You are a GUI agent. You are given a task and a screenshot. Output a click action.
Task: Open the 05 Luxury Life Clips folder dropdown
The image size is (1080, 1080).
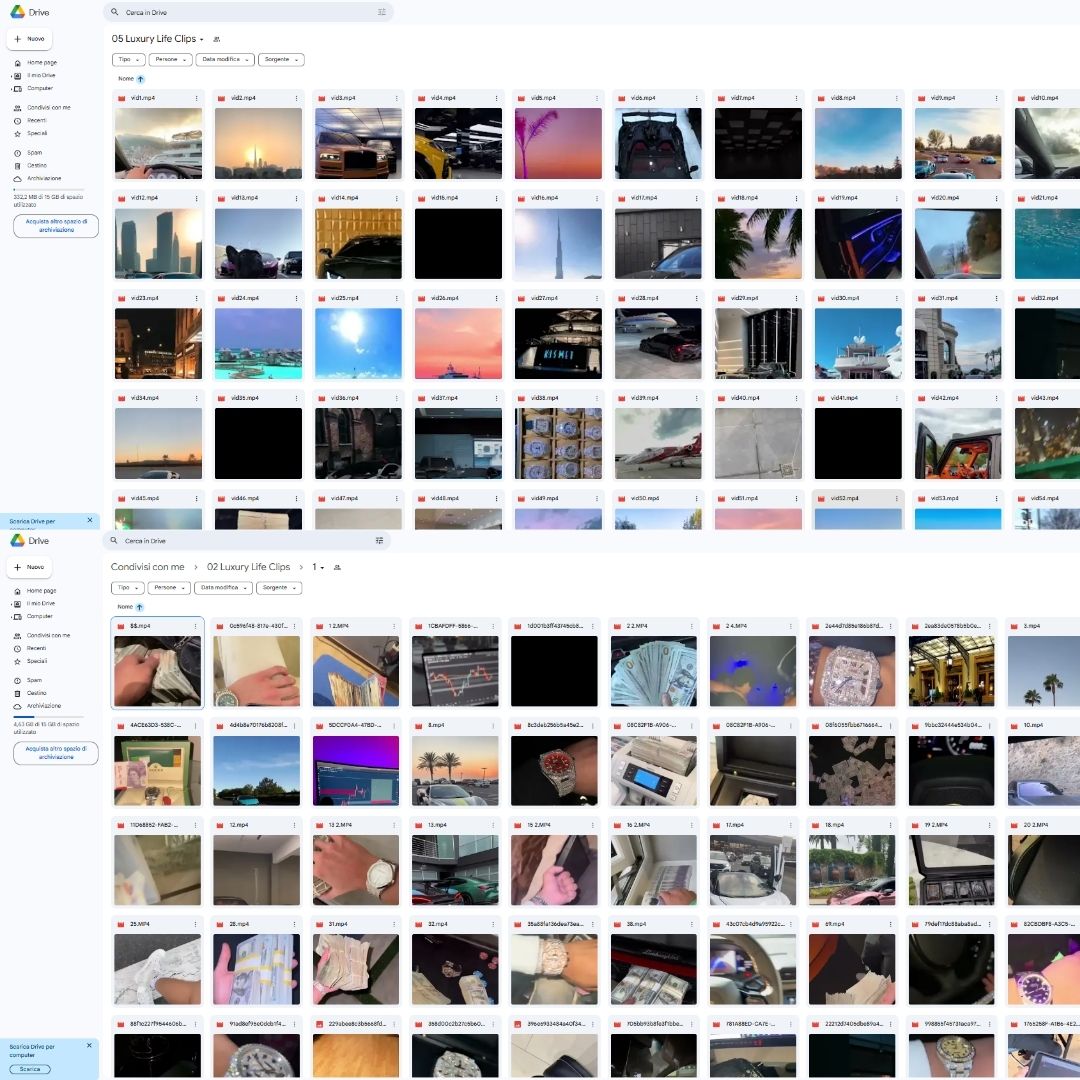click(x=202, y=39)
